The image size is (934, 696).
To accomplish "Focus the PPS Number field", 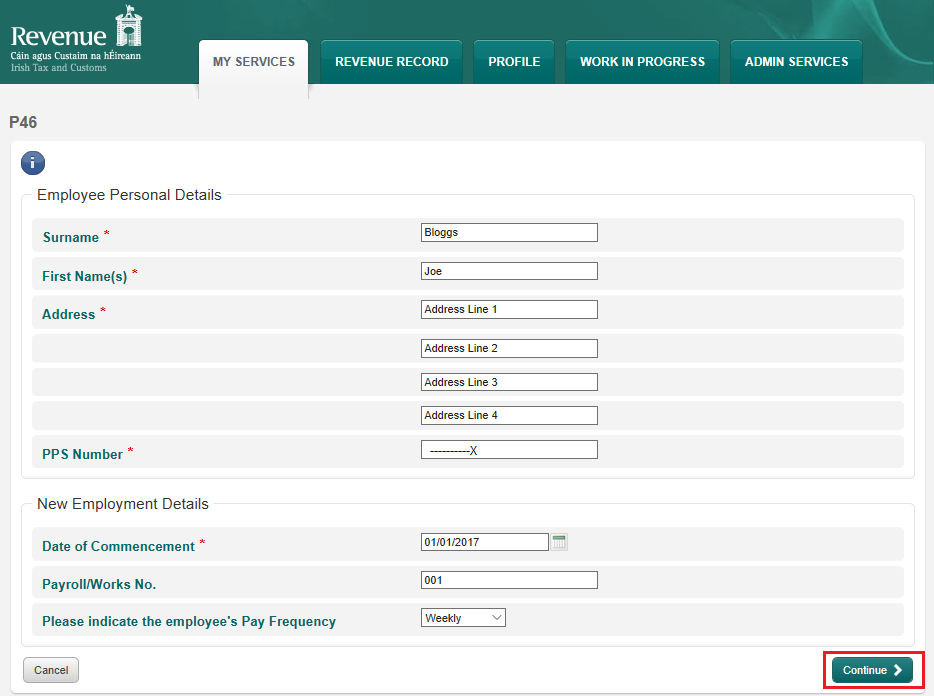I will (509, 450).
